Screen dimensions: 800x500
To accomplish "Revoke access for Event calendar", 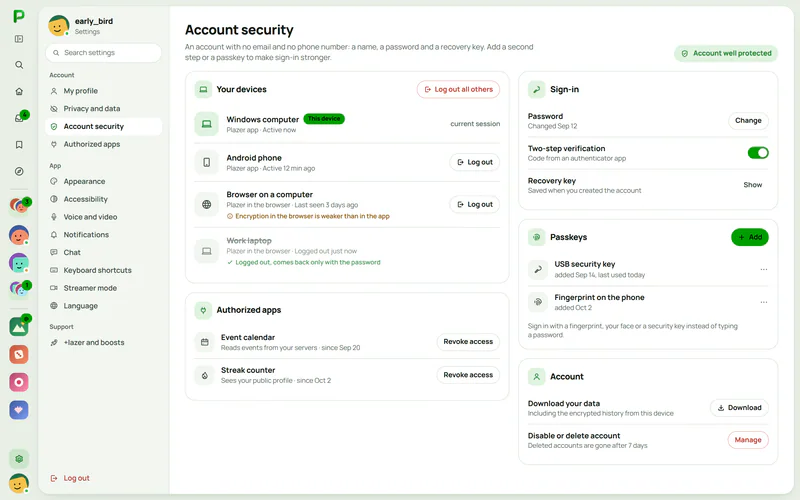I will (x=468, y=342).
